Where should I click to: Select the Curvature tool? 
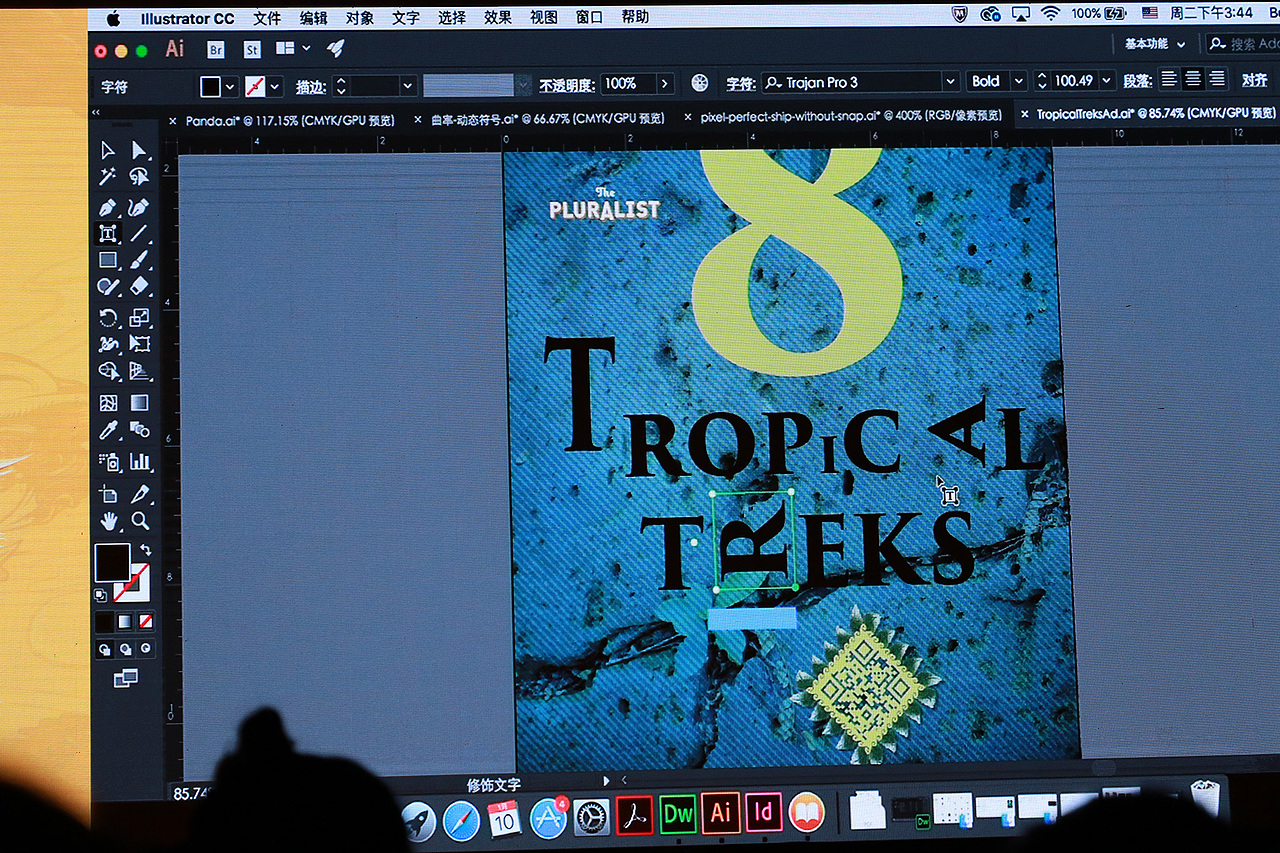point(139,207)
